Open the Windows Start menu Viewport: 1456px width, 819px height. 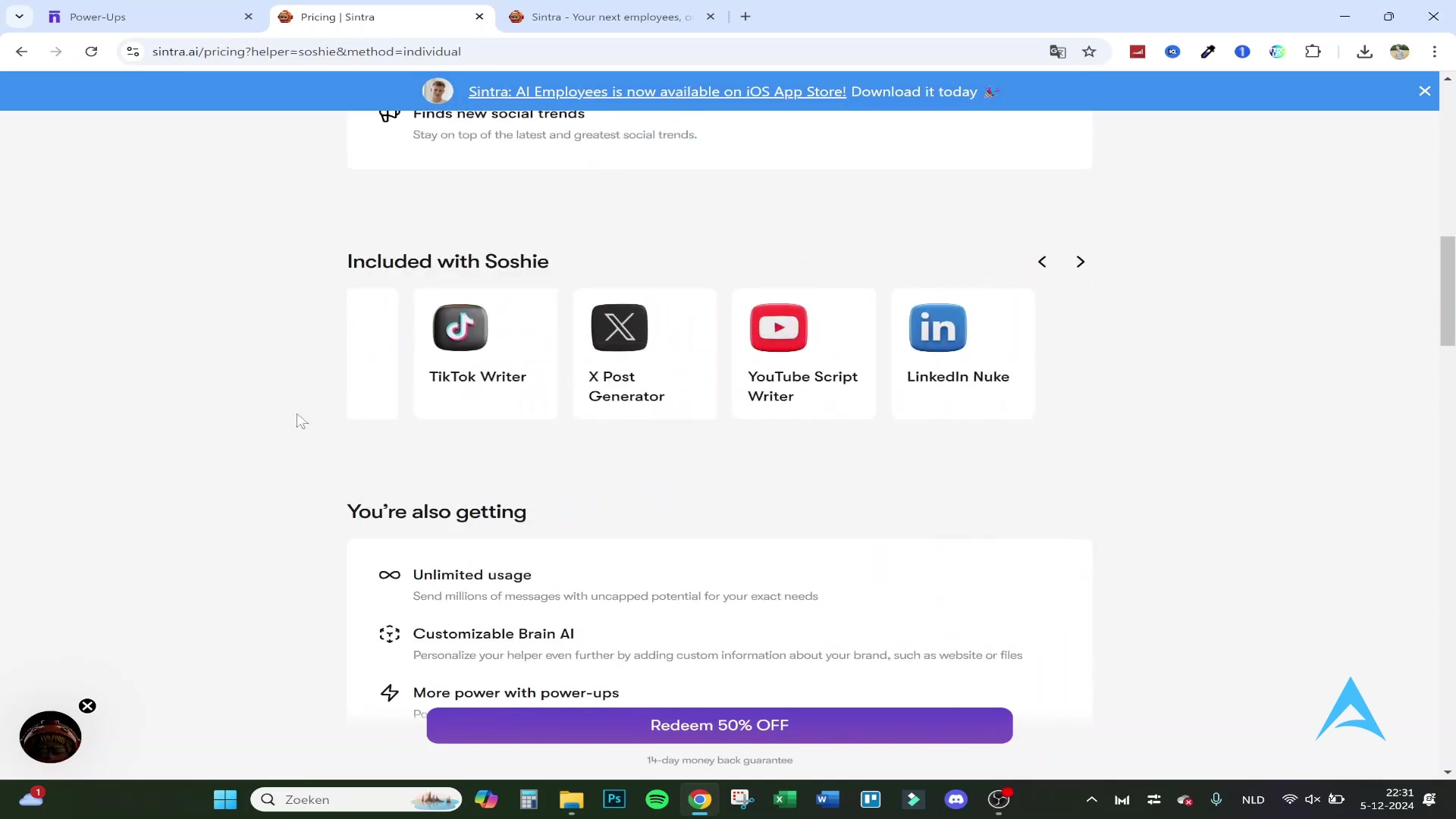(225, 799)
